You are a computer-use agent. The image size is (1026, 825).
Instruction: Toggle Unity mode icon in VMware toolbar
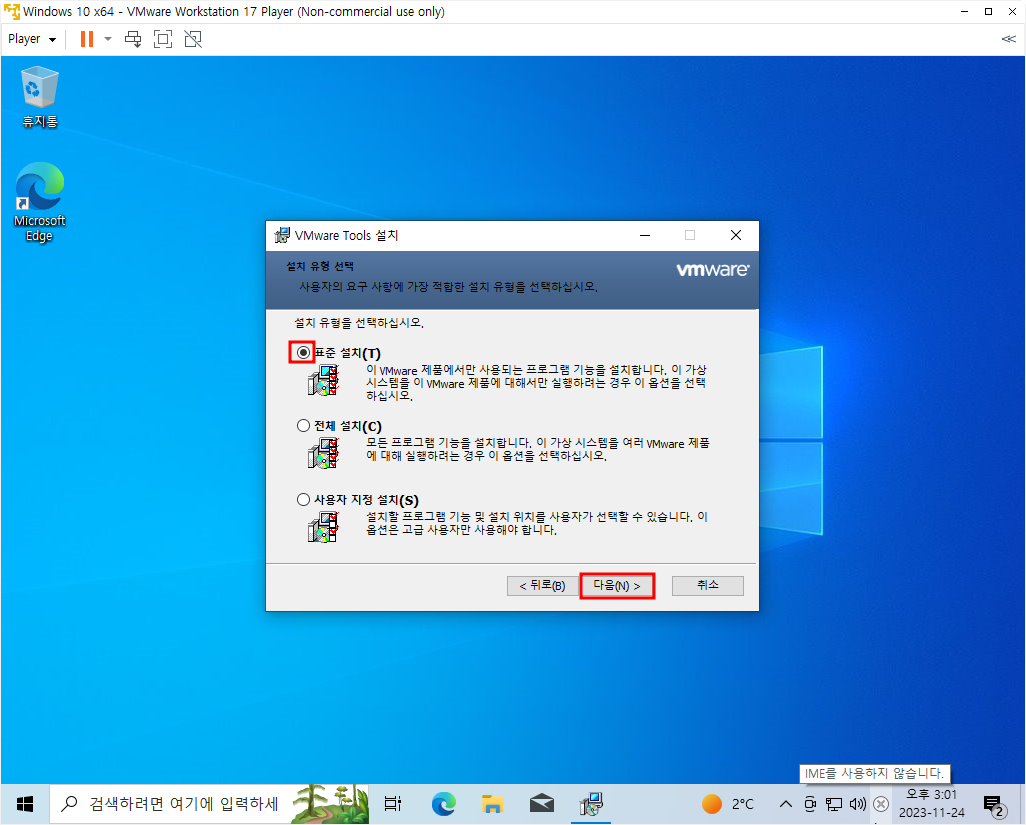click(193, 39)
